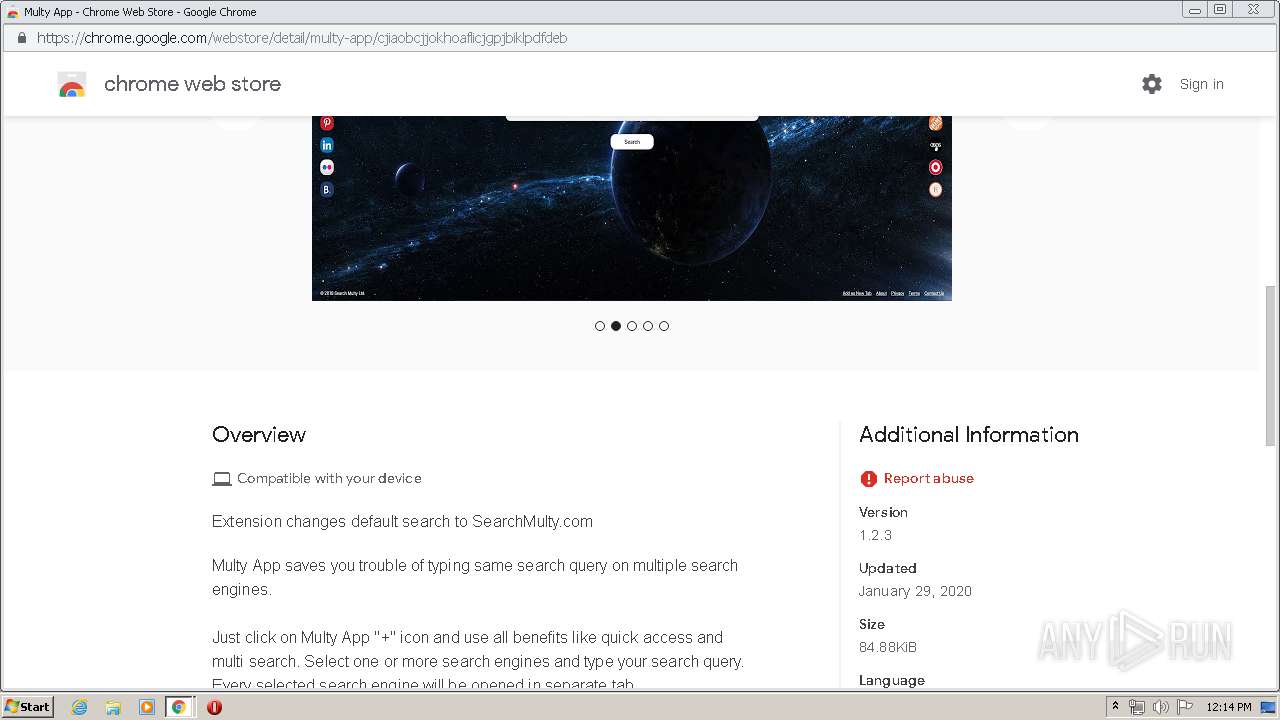Click the LinkedIn icon in the screenshot
The height and width of the screenshot is (720, 1280).
[x=326, y=145]
